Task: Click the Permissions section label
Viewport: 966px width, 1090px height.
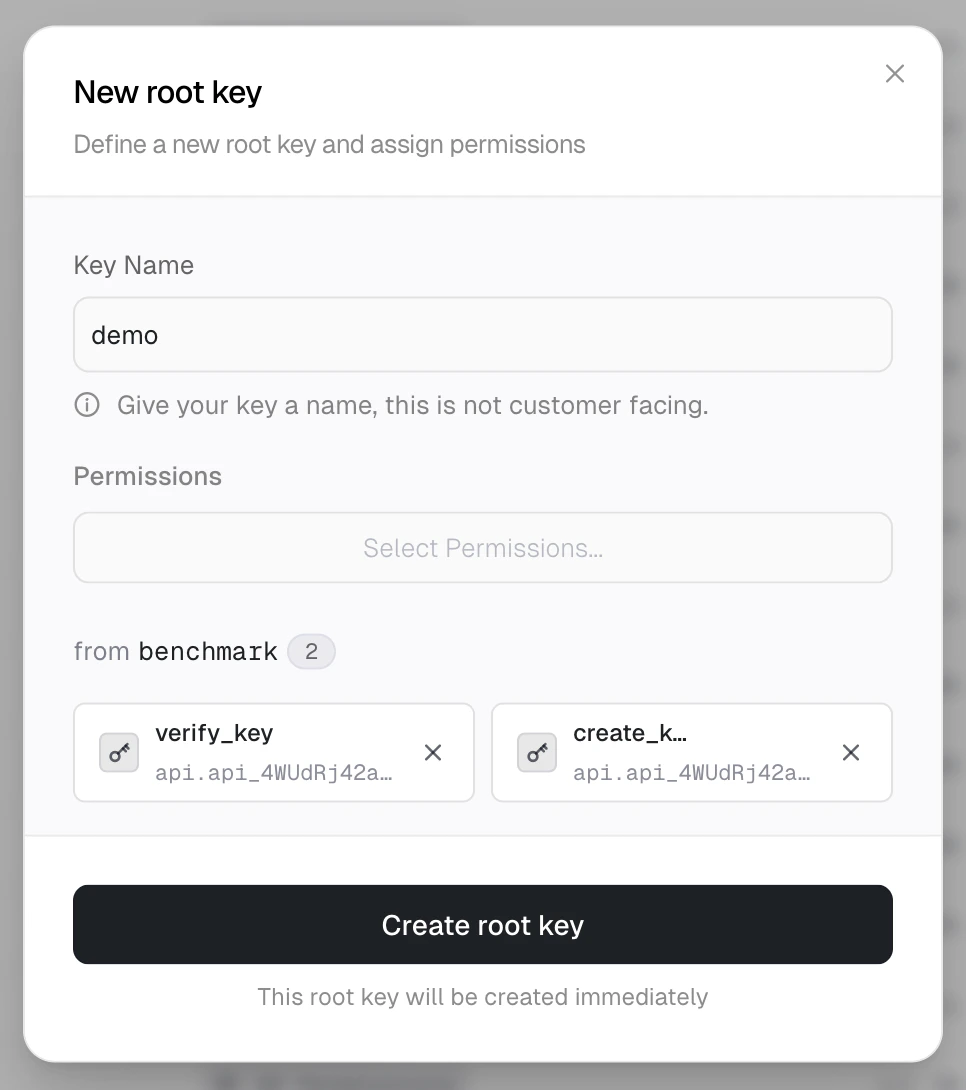Action: (x=147, y=476)
